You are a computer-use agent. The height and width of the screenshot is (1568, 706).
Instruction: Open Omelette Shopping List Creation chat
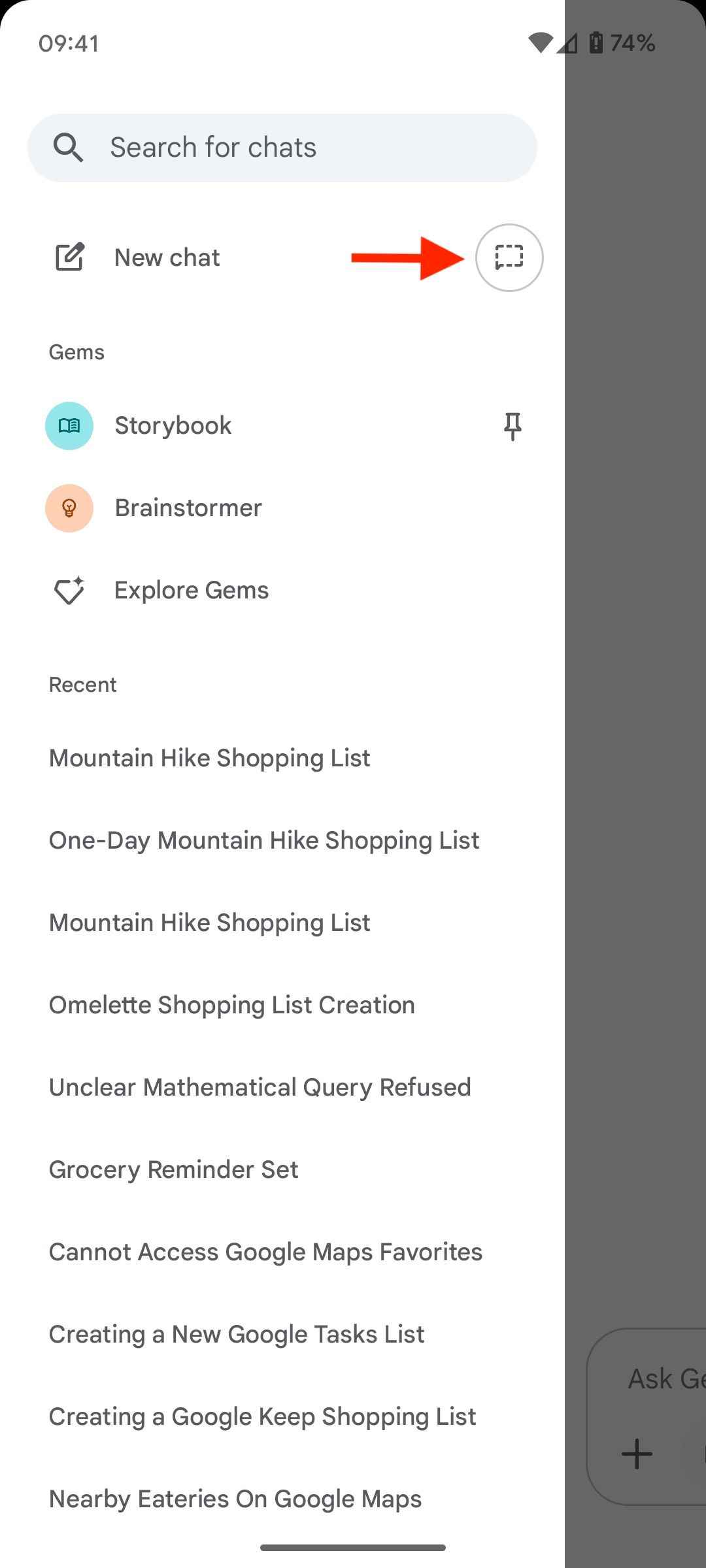[232, 1005]
